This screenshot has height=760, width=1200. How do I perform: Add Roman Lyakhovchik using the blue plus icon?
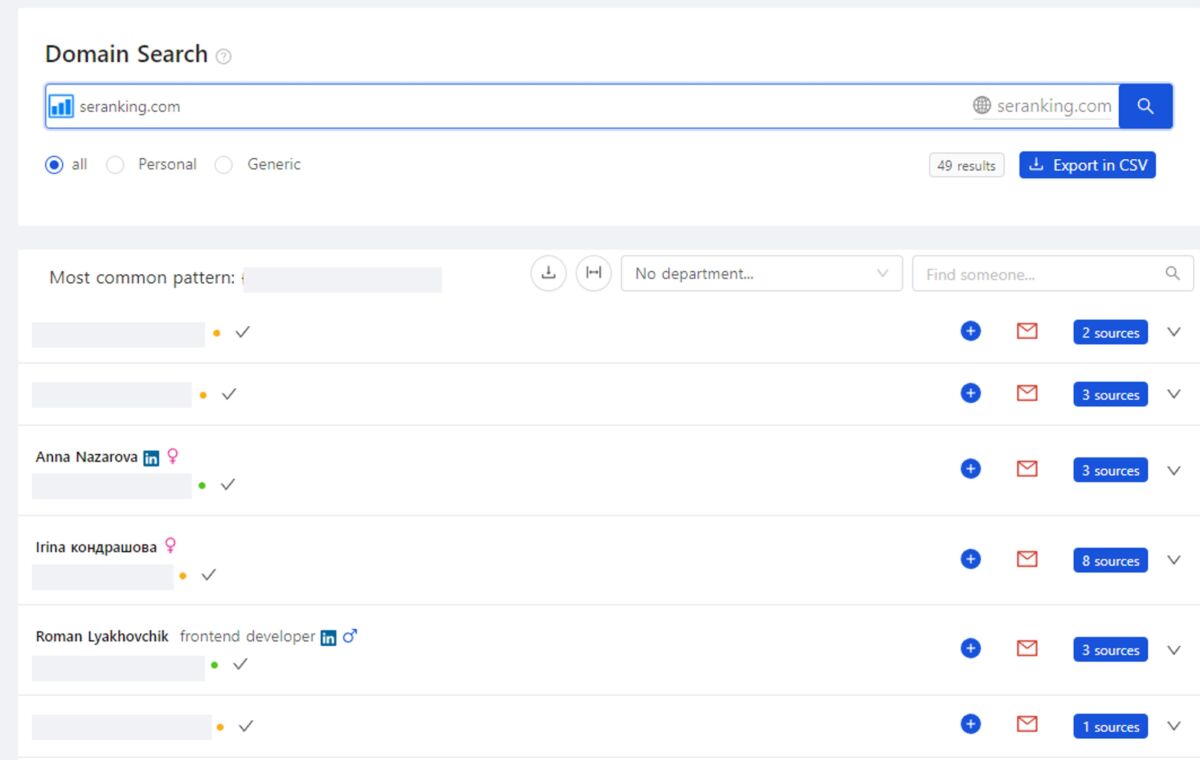pyautogui.click(x=969, y=648)
